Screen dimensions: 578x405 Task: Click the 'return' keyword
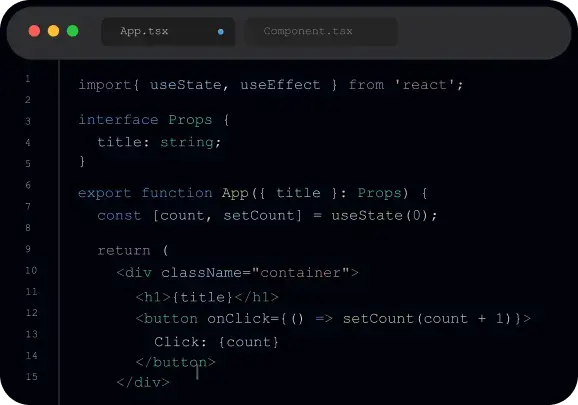point(124,251)
